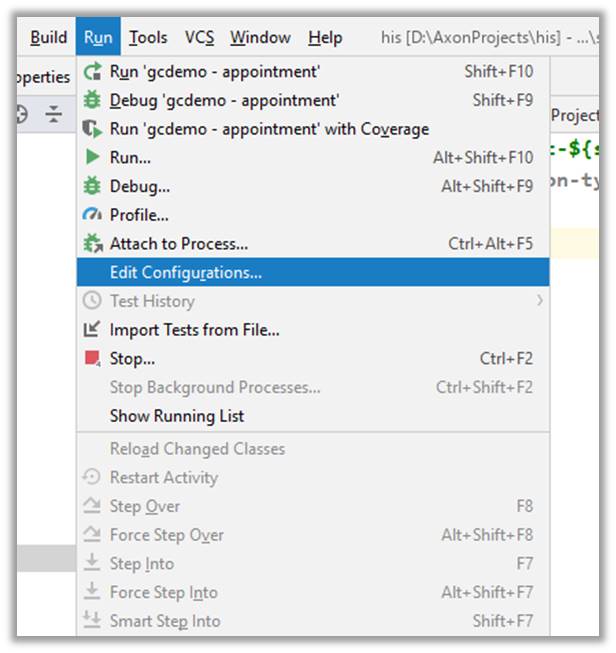Open the Build menu
The image size is (616, 653).
point(49,38)
